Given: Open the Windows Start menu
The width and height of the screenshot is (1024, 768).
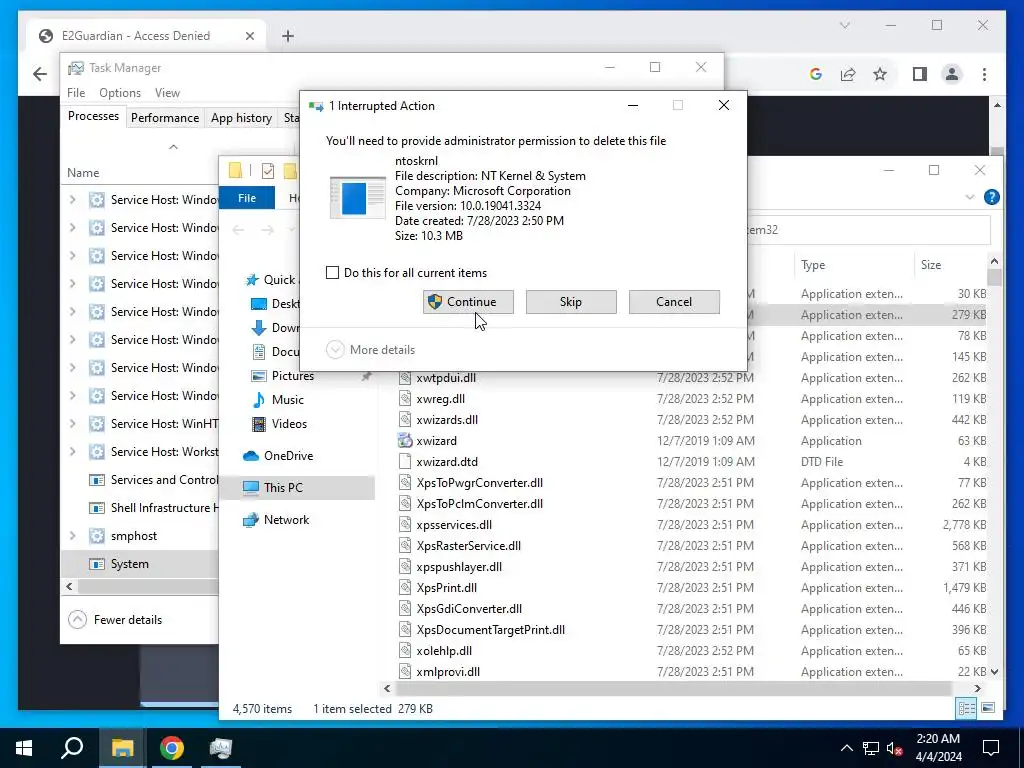Looking at the screenshot, I should pyautogui.click(x=24, y=748).
